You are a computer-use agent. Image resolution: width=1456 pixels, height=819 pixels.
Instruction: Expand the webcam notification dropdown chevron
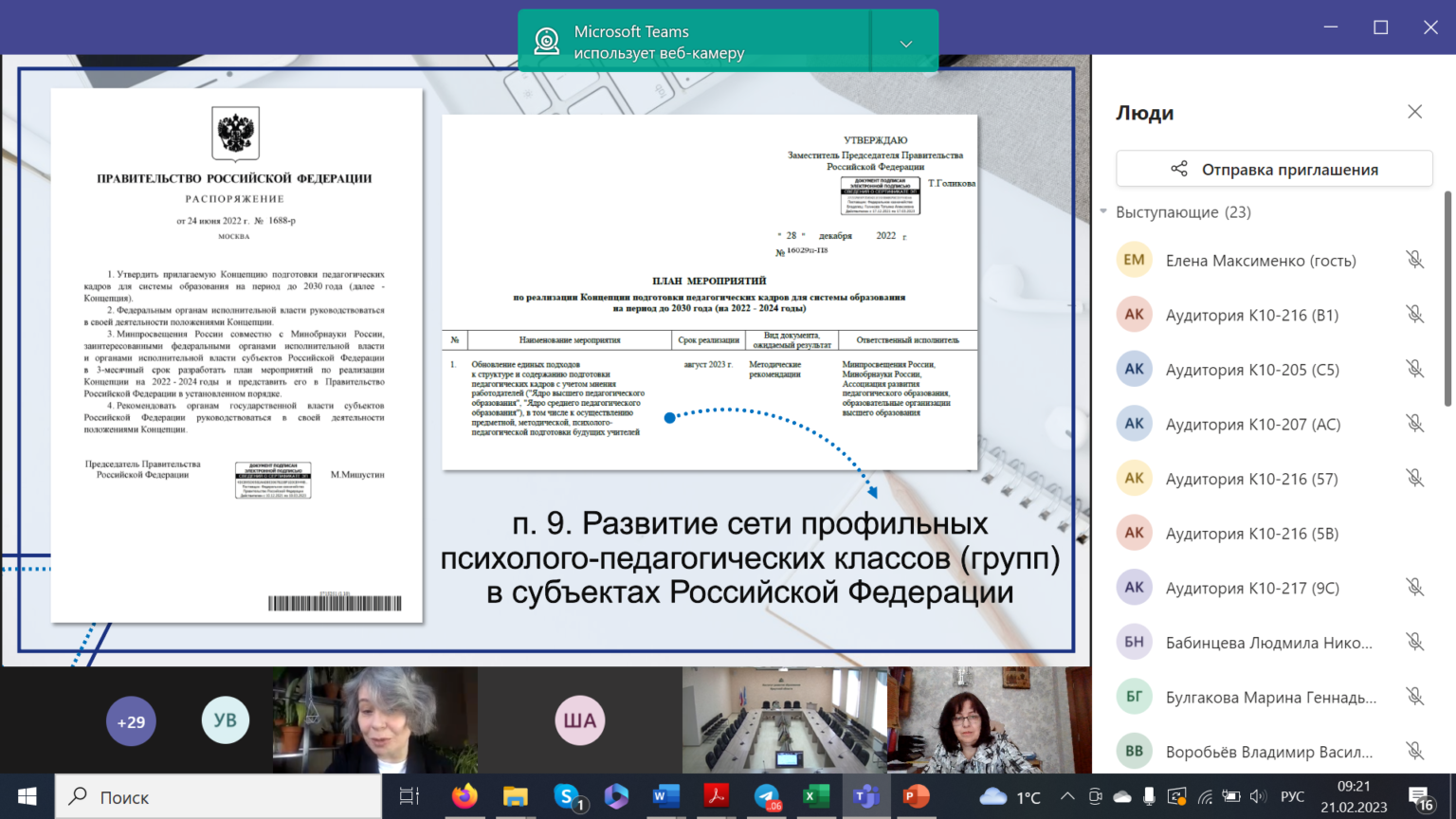(x=905, y=44)
